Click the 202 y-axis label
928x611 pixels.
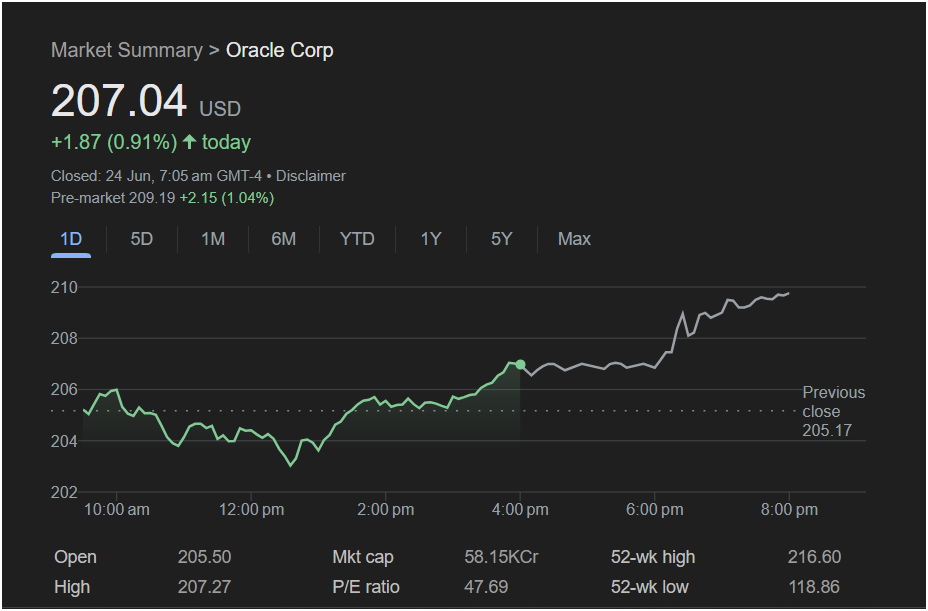[64, 493]
